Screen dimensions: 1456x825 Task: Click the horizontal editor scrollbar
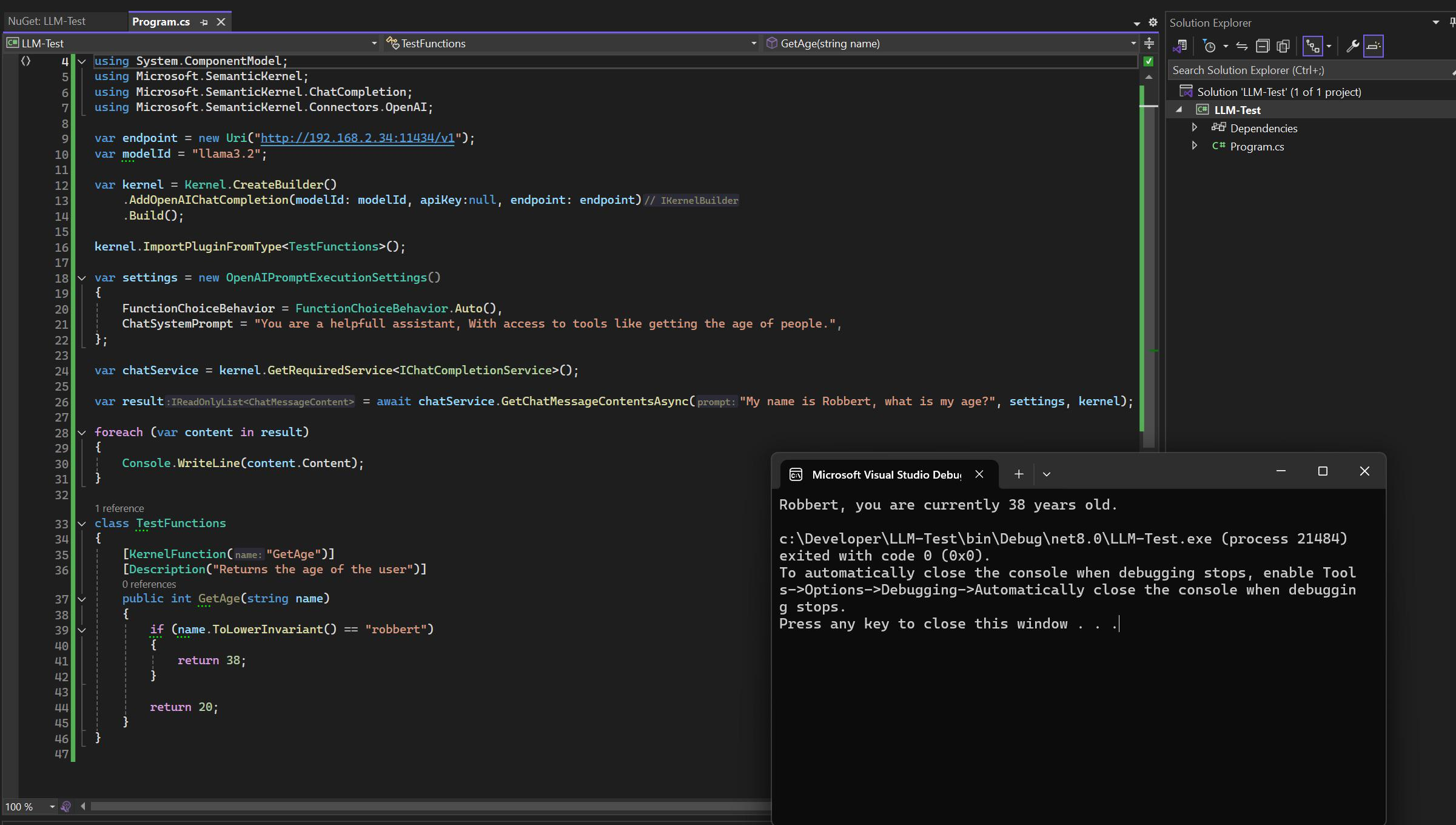pos(424,806)
